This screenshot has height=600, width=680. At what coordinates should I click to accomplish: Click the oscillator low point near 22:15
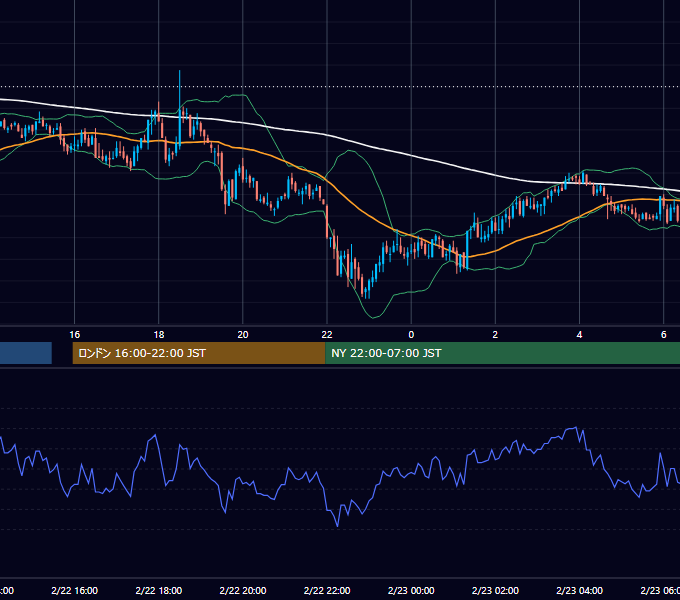pyautogui.click(x=337, y=525)
